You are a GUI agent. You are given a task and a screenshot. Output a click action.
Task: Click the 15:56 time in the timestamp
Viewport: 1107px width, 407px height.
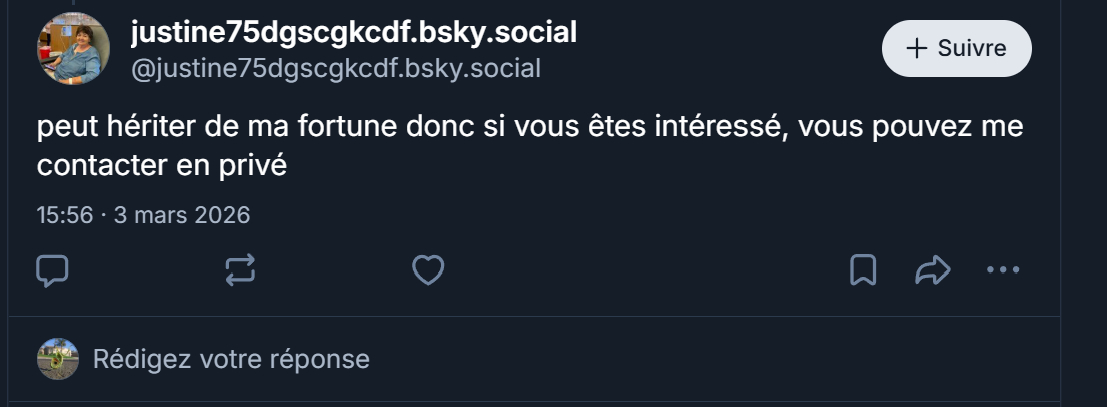[64, 215]
